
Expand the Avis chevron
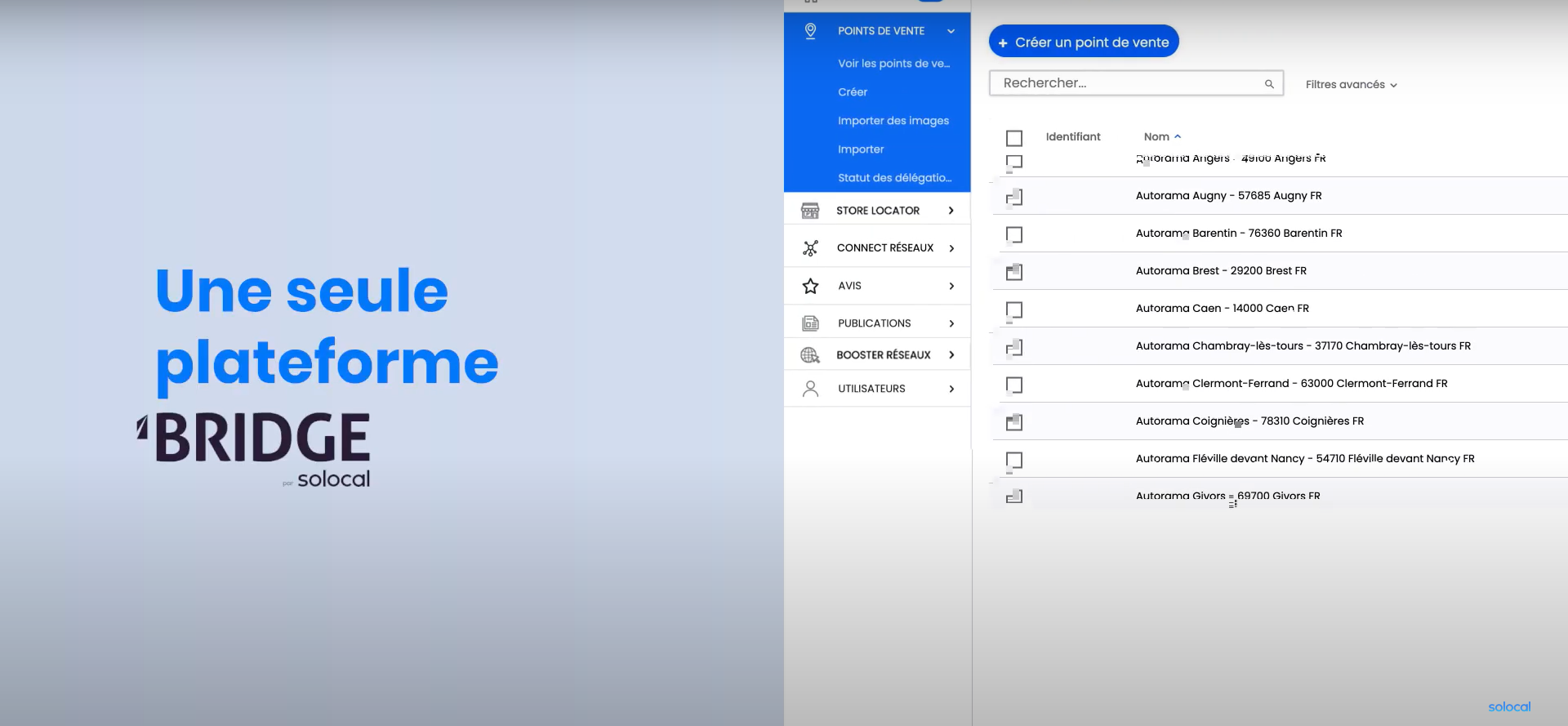tap(951, 286)
